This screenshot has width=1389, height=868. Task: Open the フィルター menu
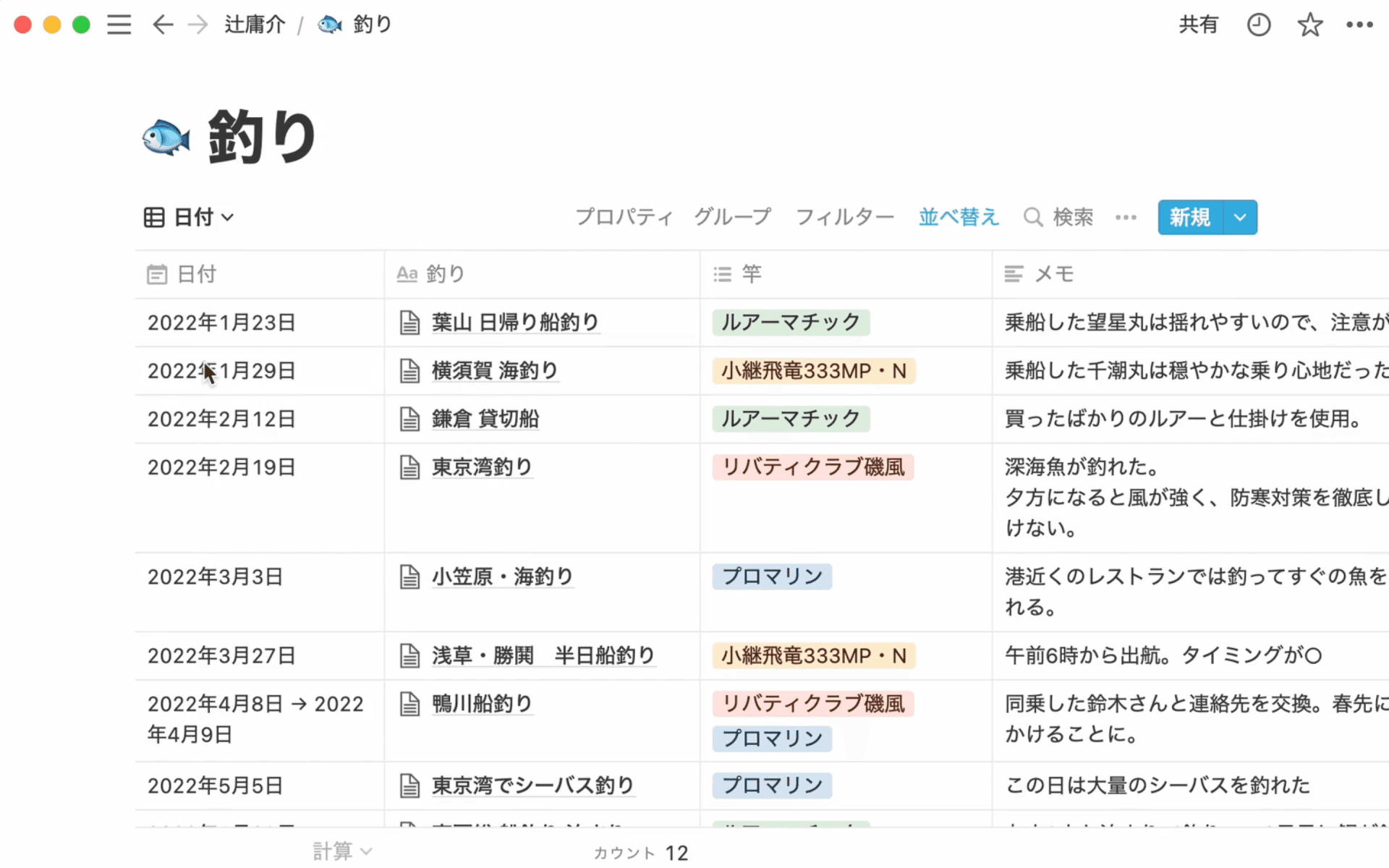844,217
